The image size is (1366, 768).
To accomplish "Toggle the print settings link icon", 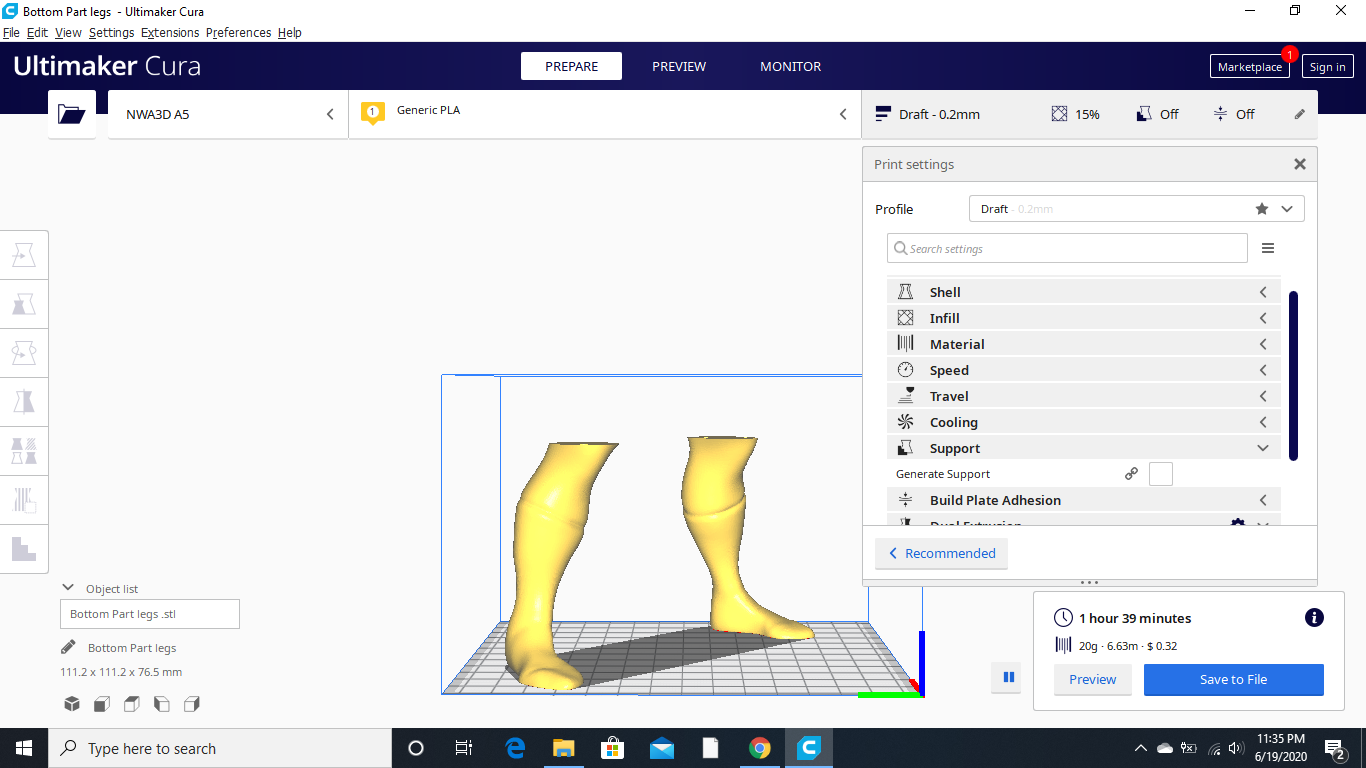I will click(x=1131, y=473).
